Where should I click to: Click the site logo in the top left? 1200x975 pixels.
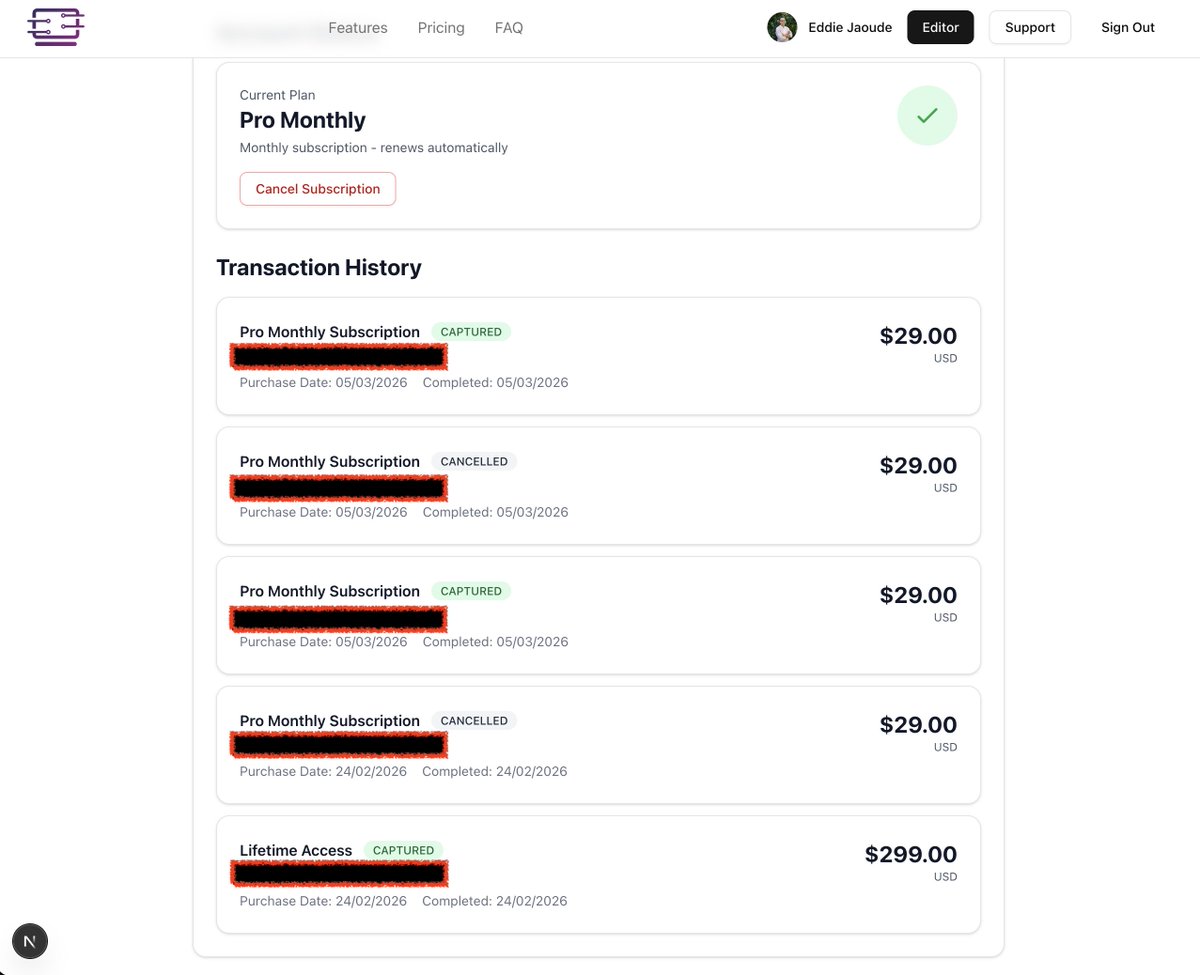(x=55, y=27)
